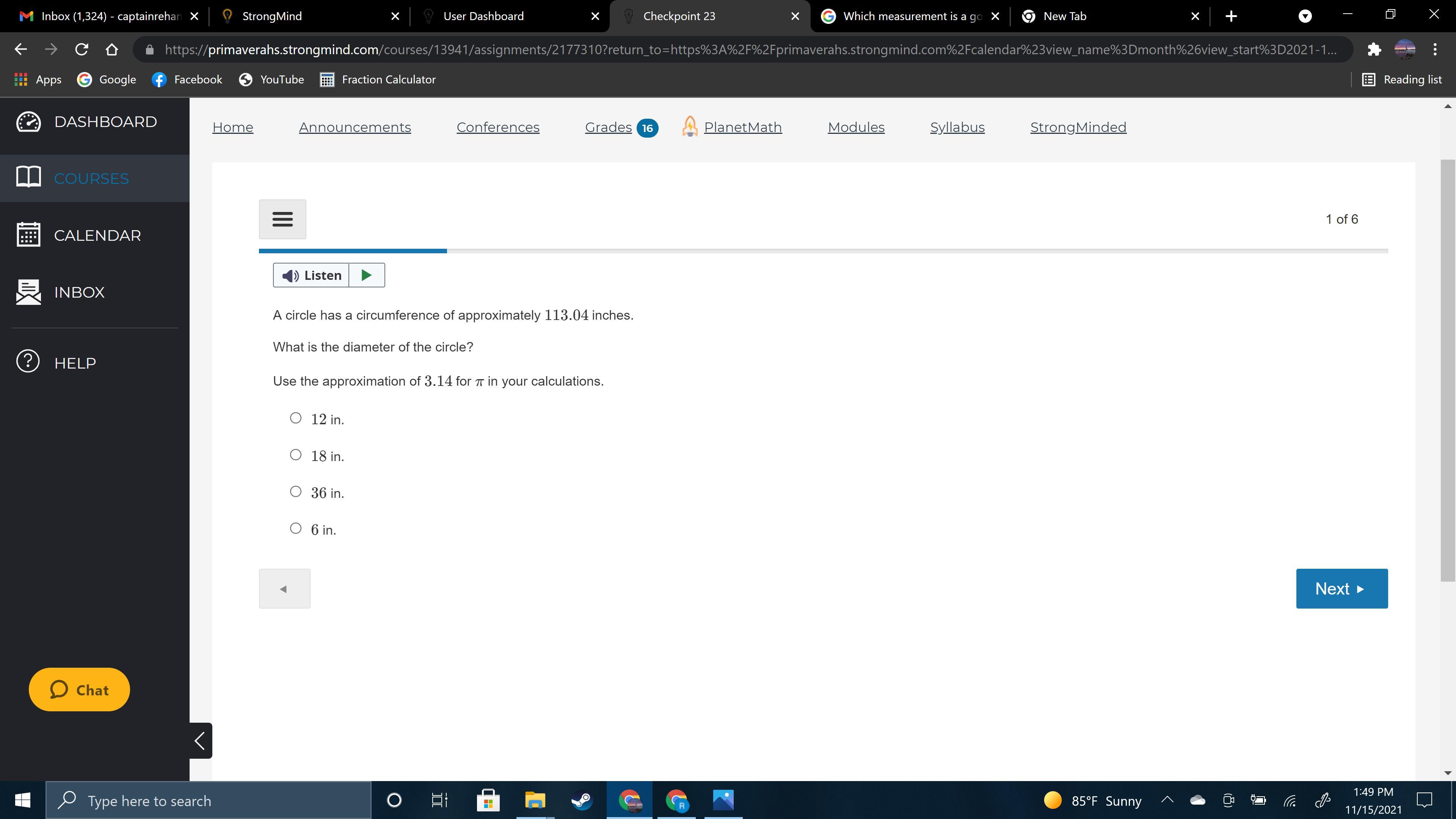This screenshot has width=1456, height=819.
Task: Open the Dashboard speedometer icon
Action: click(x=28, y=121)
